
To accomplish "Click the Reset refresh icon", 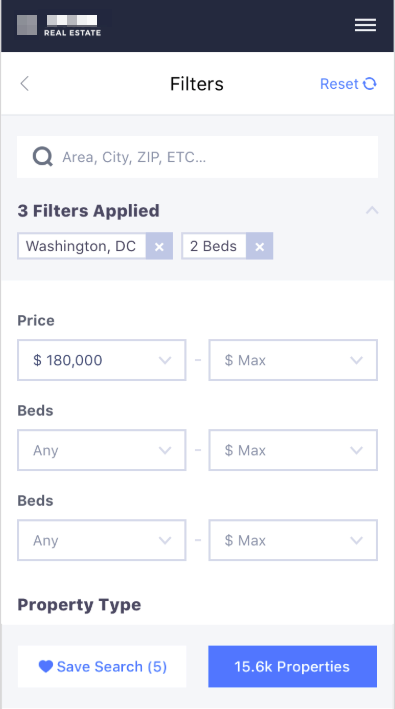I will click(x=370, y=84).
